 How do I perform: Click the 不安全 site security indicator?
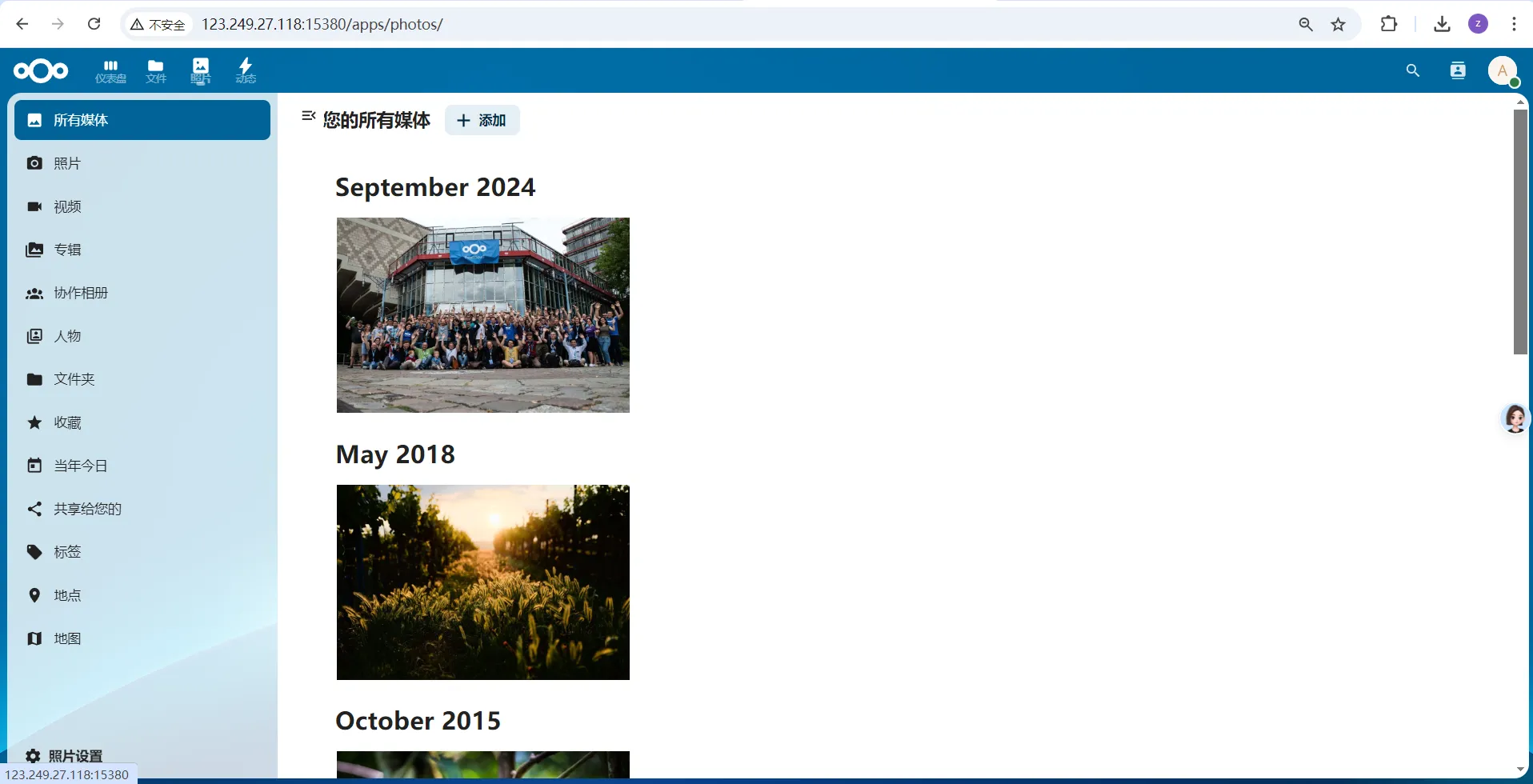click(158, 25)
